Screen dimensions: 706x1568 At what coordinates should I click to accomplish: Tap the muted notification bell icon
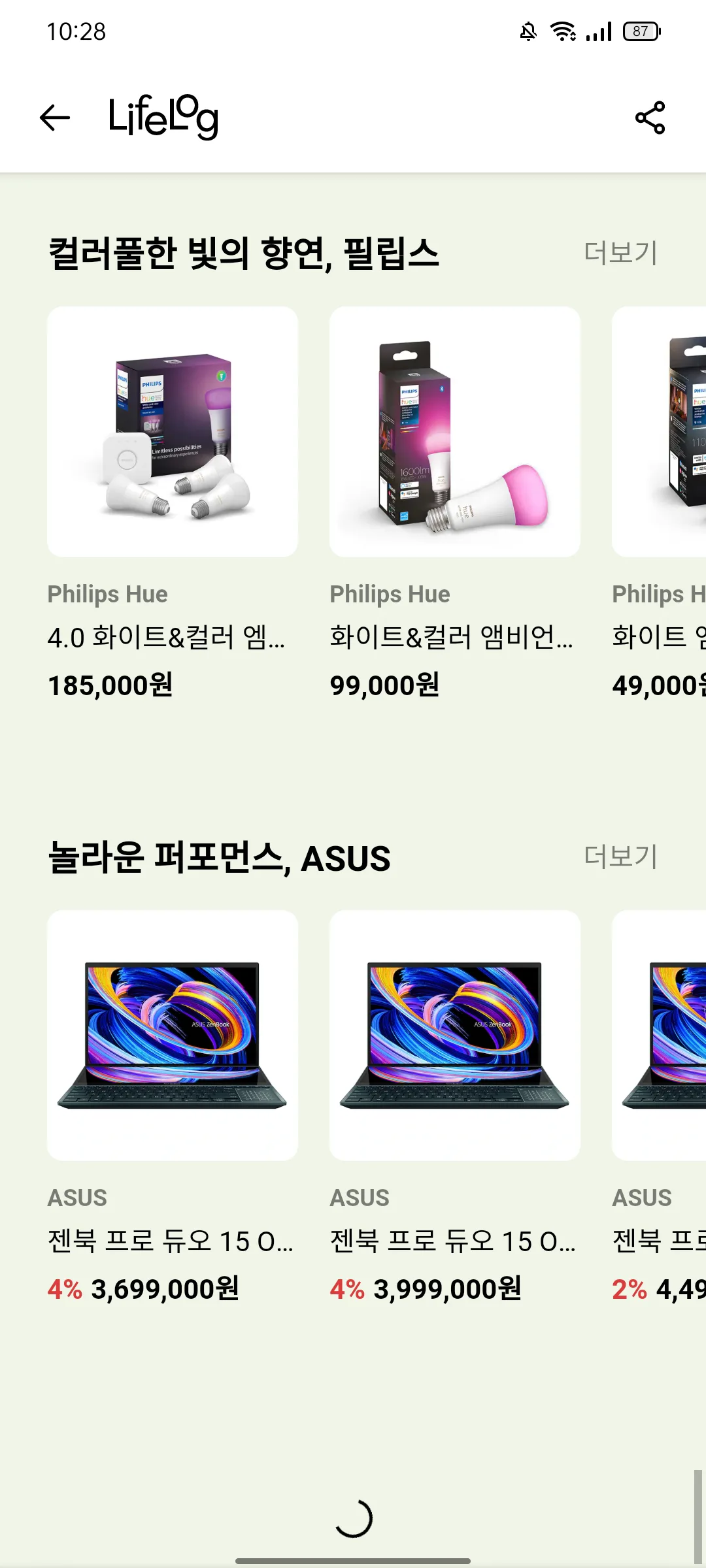[x=528, y=31]
